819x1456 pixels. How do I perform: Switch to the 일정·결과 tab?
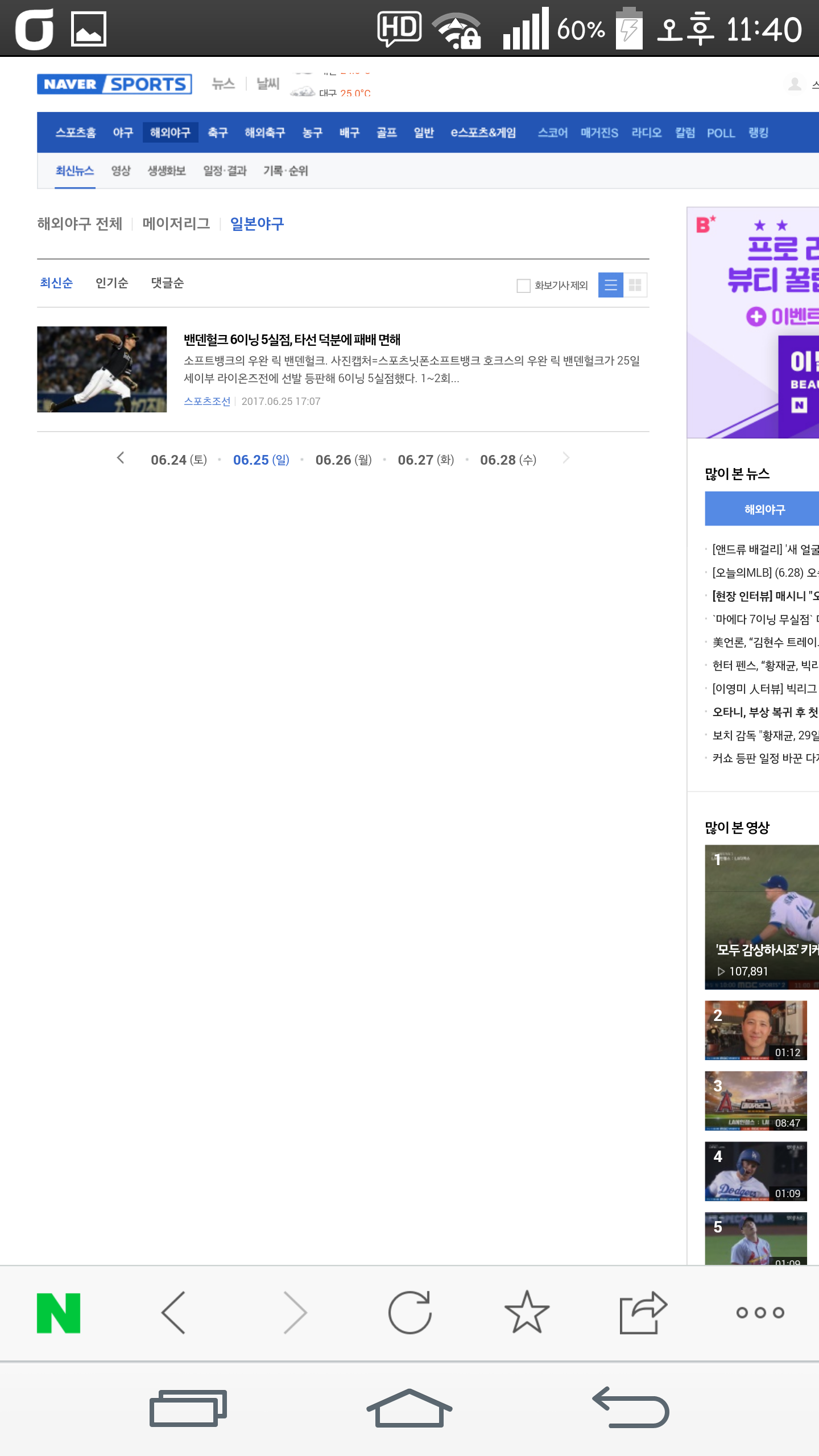[x=225, y=171]
